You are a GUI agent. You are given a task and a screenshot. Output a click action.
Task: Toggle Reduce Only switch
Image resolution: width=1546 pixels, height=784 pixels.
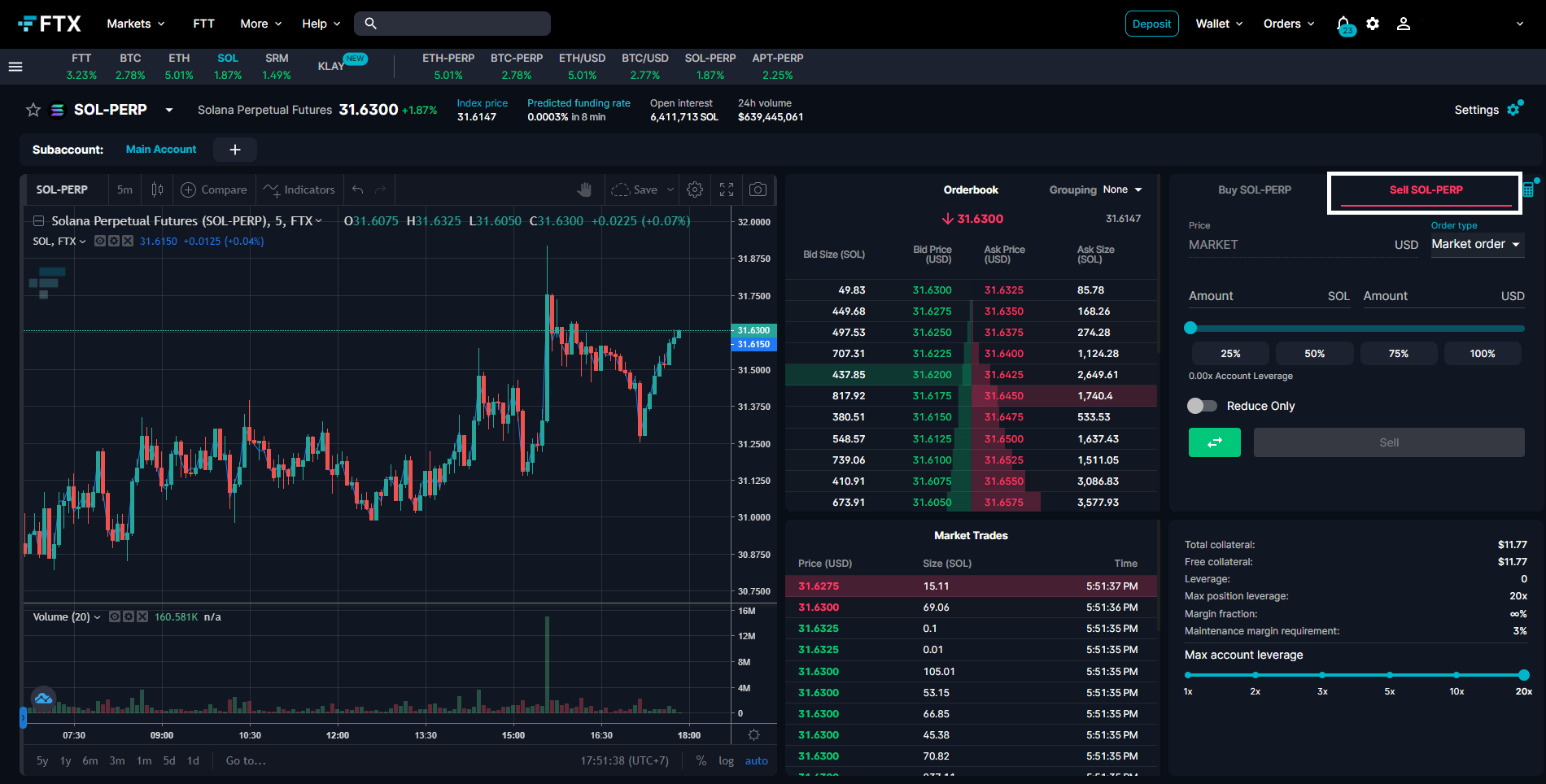[1202, 406]
